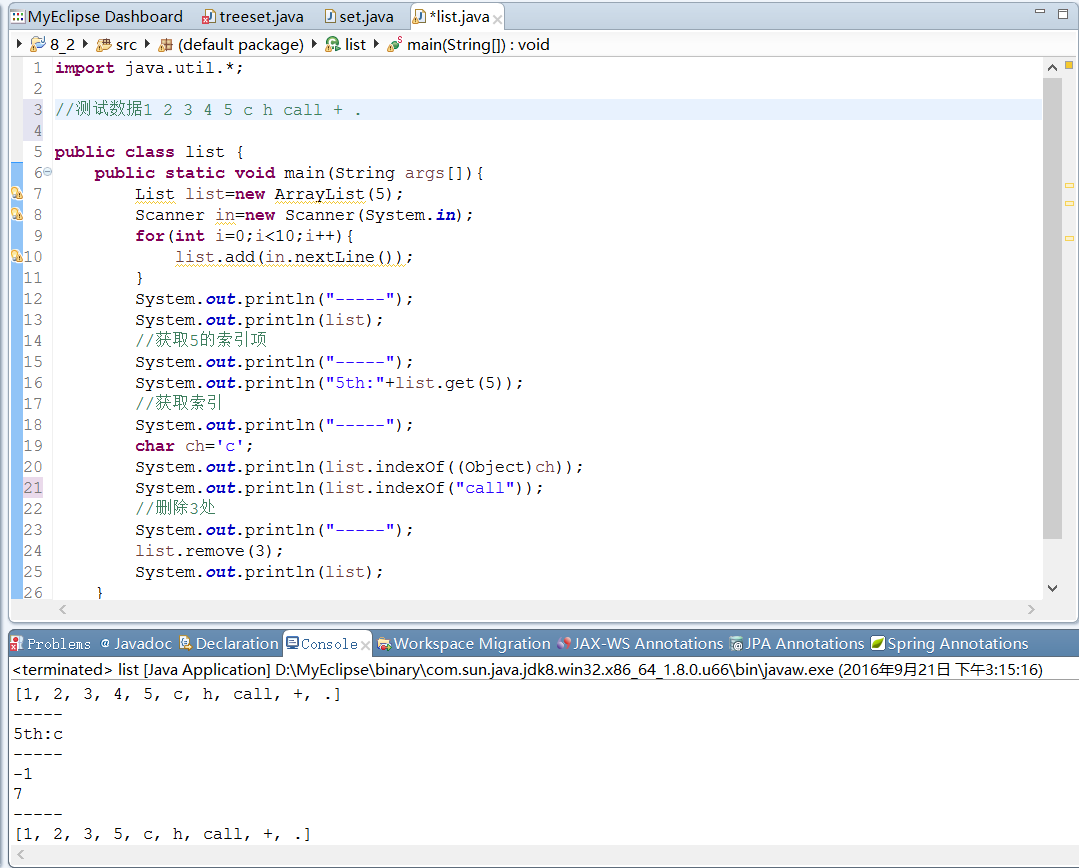Click console output '5th:c'
The image size is (1079, 868).
tap(39, 734)
